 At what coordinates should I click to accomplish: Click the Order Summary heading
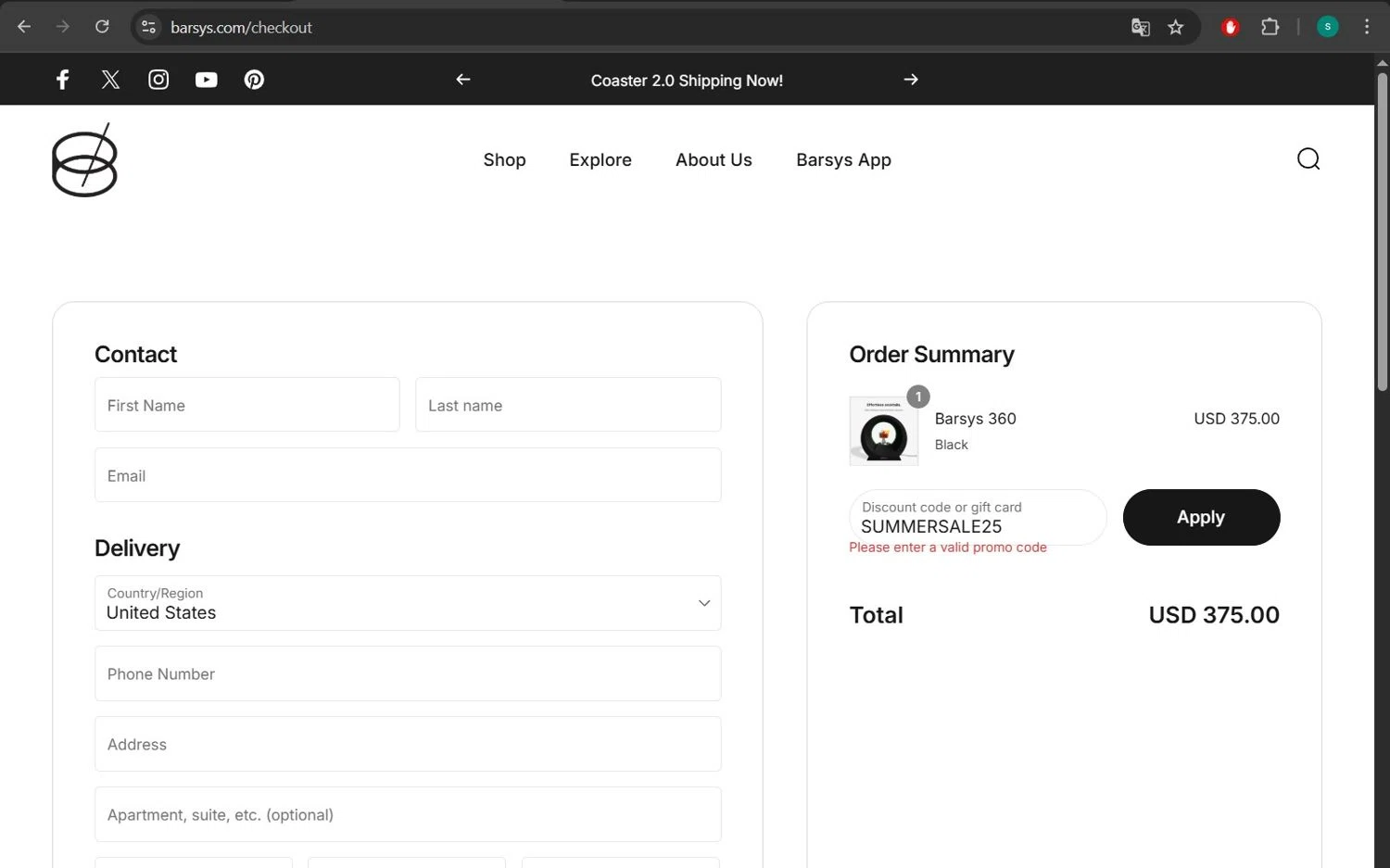[931, 355]
